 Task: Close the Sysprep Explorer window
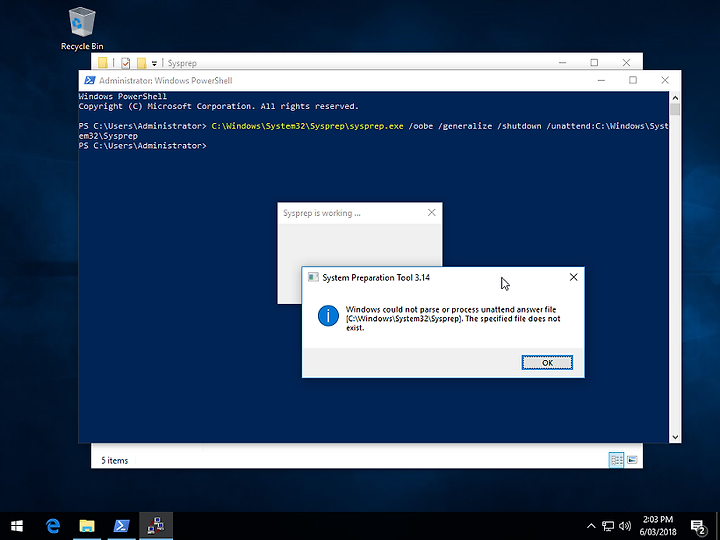pos(626,62)
